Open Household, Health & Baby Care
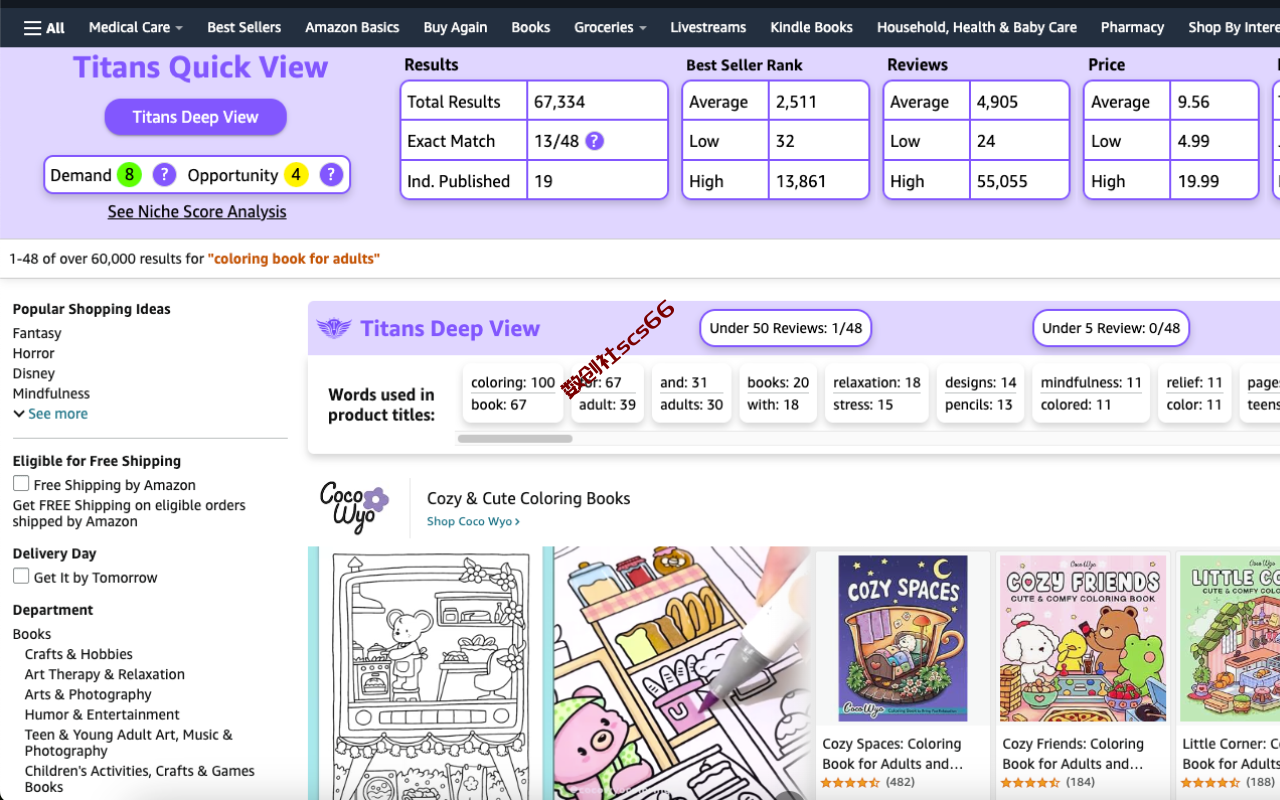The width and height of the screenshot is (1280, 800). tap(977, 27)
